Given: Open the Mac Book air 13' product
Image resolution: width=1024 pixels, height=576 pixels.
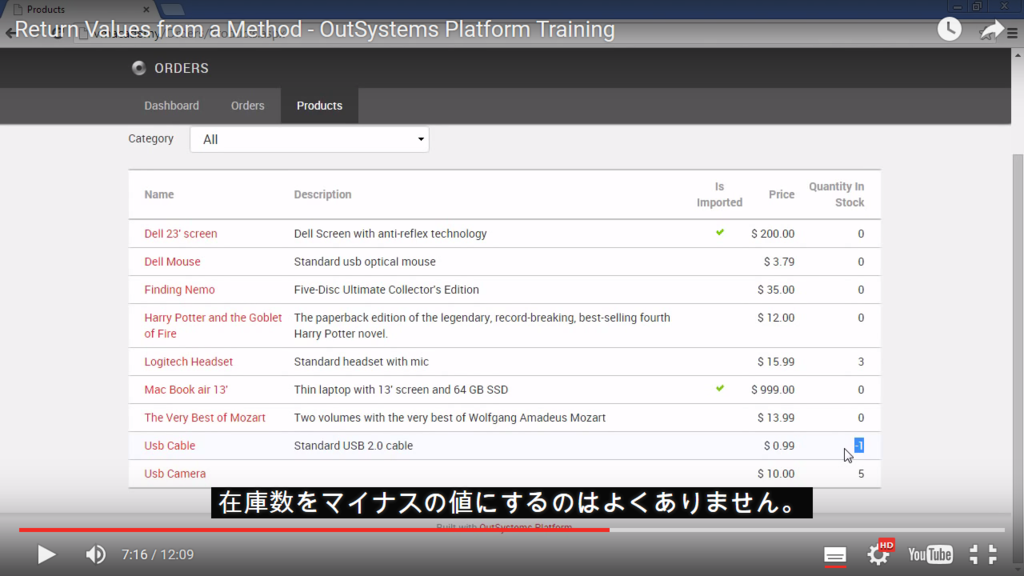Looking at the screenshot, I should [x=186, y=390].
